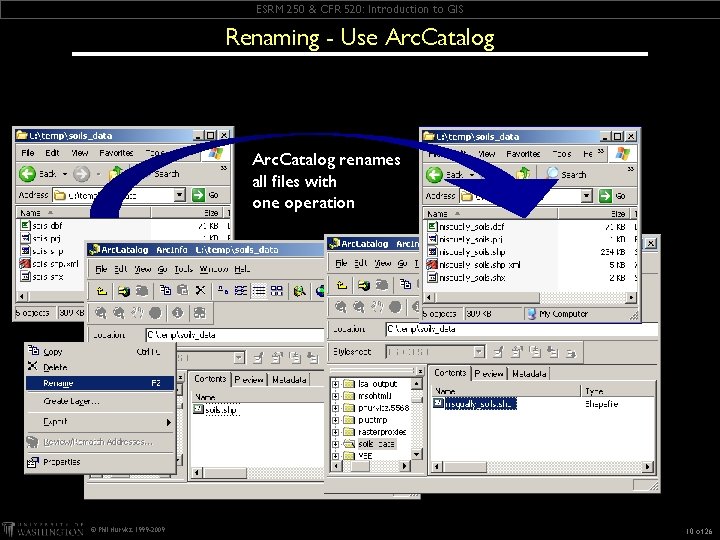
Task: Click Zoom In tool in right ArcCatalog
Action: point(340,307)
